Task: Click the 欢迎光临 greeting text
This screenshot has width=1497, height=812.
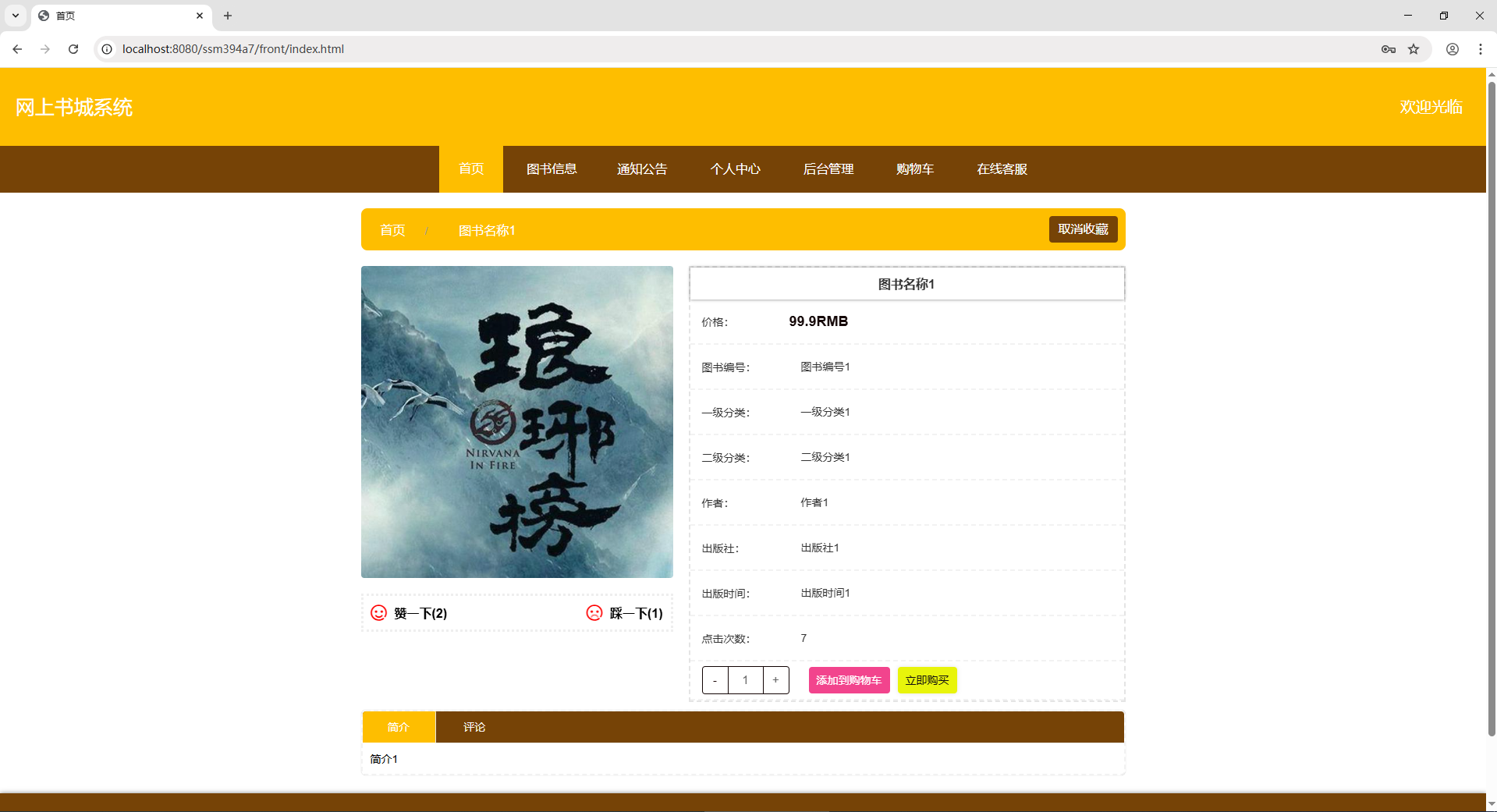Action: pos(1431,107)
